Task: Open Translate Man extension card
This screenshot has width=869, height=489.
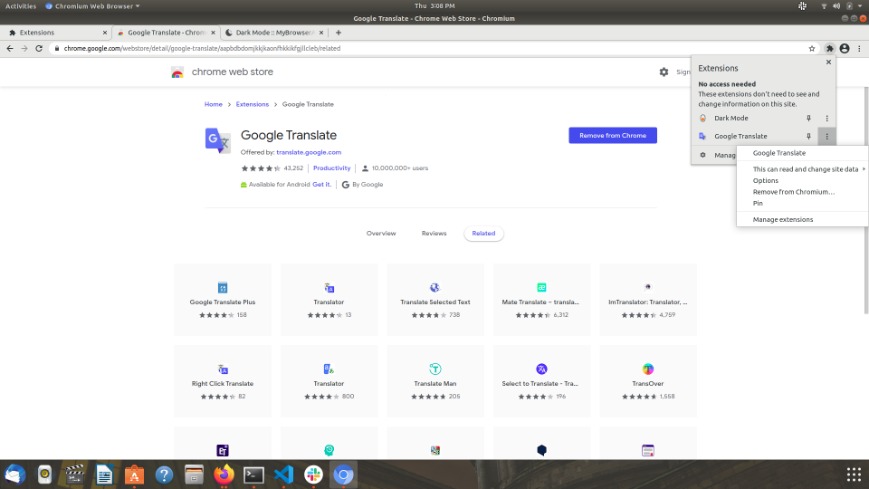Action: [x=435, y=381]
